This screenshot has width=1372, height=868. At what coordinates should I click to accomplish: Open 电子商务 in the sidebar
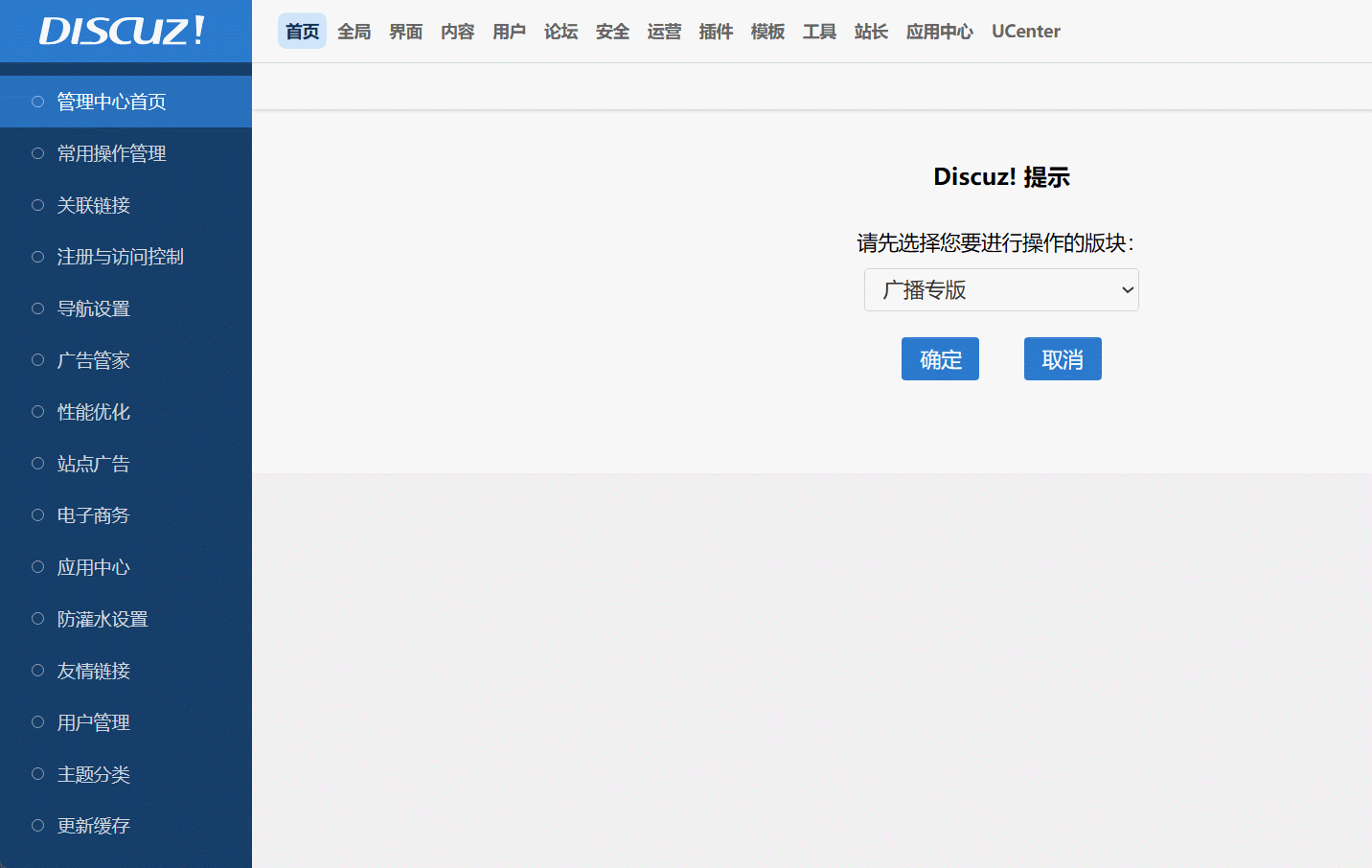126,515
